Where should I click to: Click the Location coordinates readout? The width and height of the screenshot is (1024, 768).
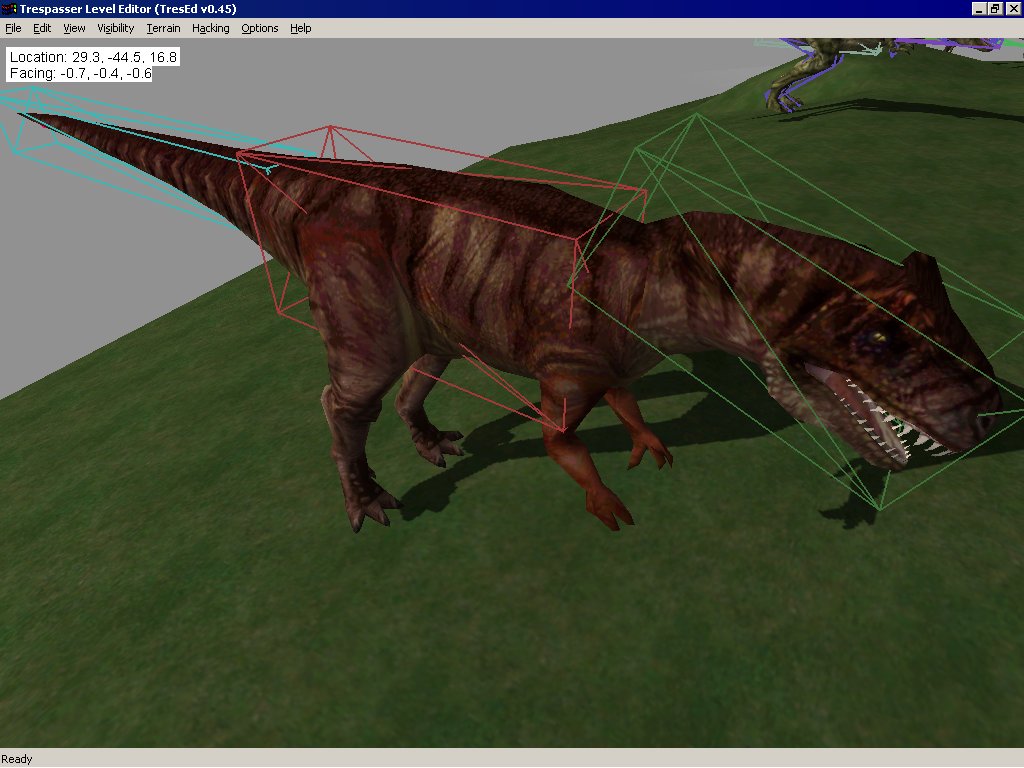coord(93,57)
